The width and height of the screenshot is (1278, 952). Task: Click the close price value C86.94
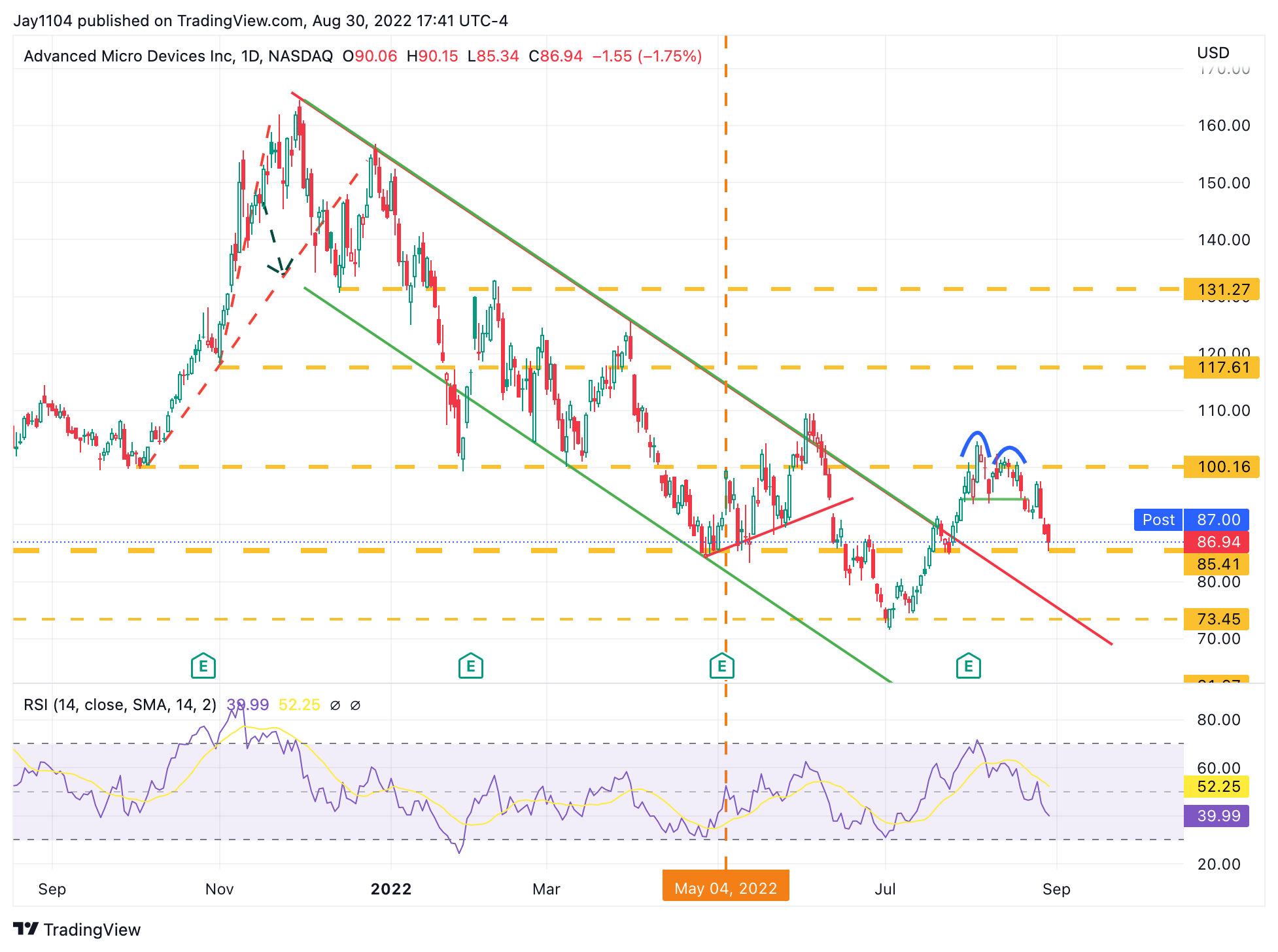[555, 56]
